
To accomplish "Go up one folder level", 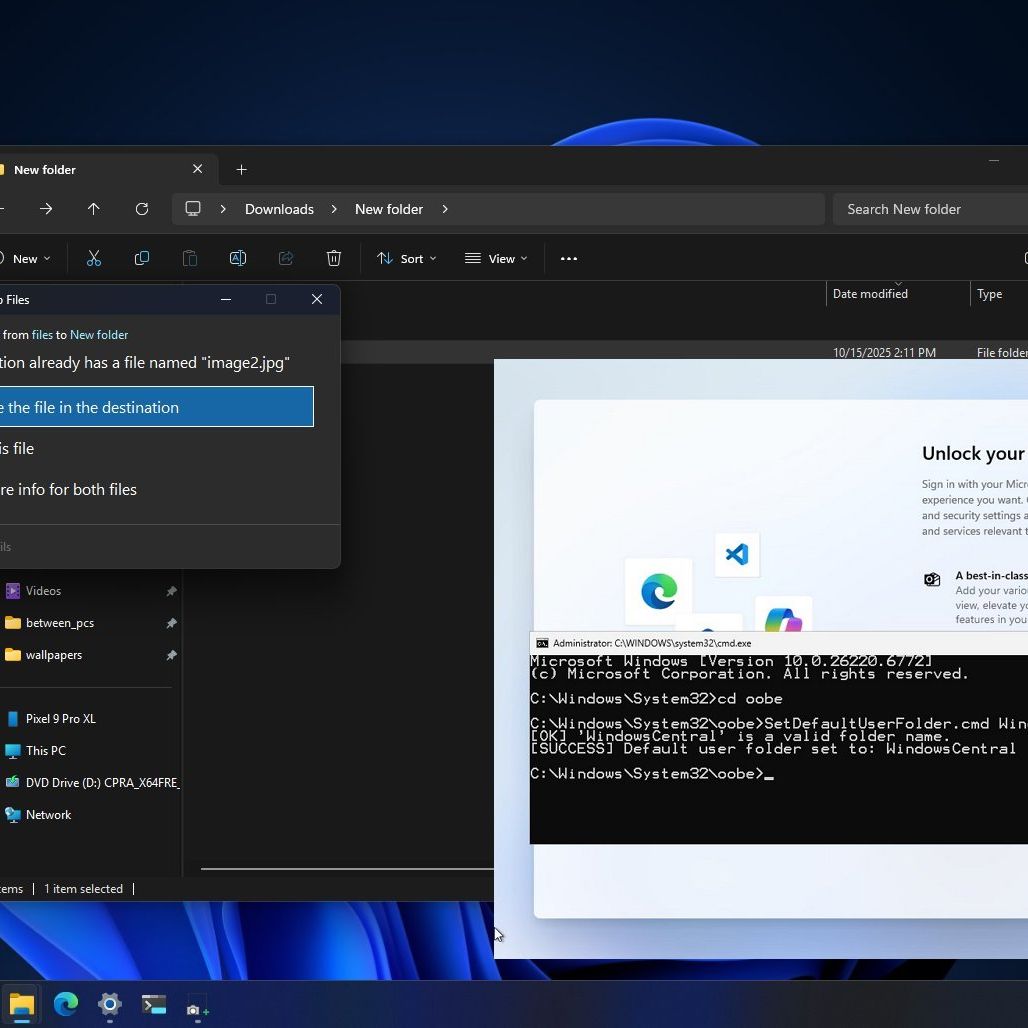I will click(94, 209).
